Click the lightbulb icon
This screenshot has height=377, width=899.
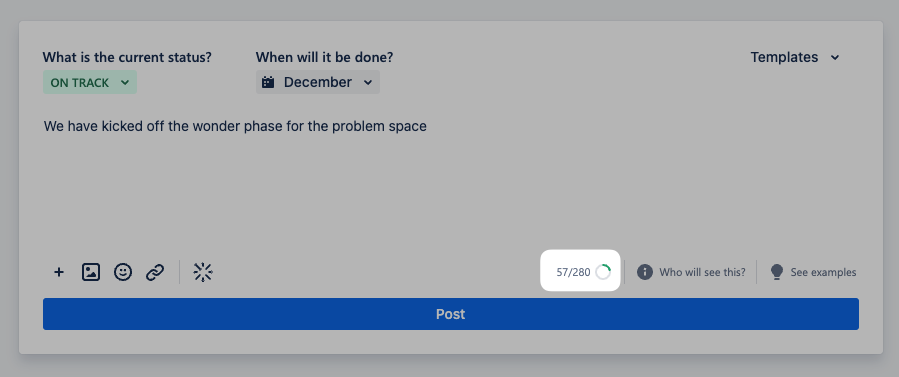(x=777, y=272)
